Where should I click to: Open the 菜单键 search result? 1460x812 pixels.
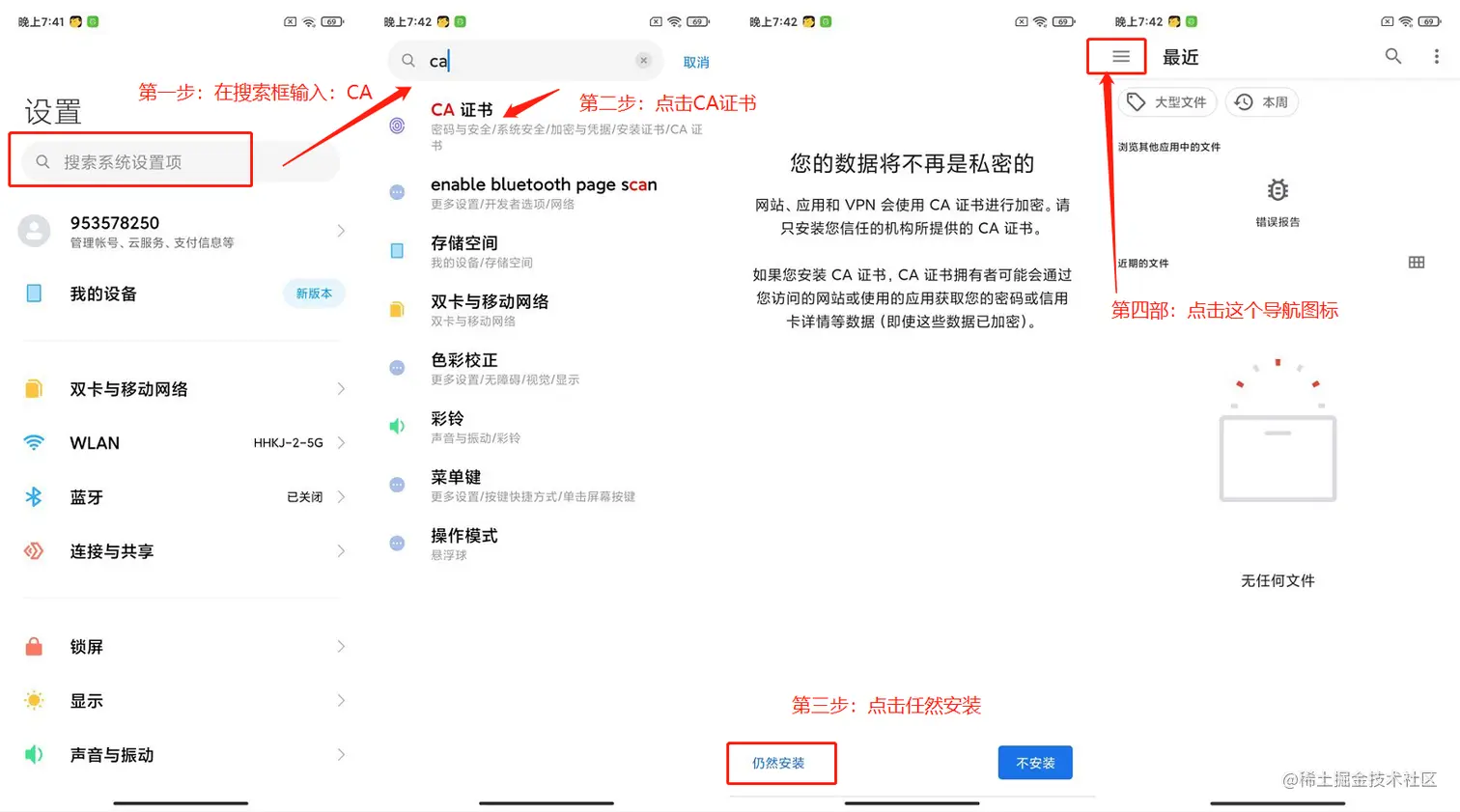pos(547,485)
